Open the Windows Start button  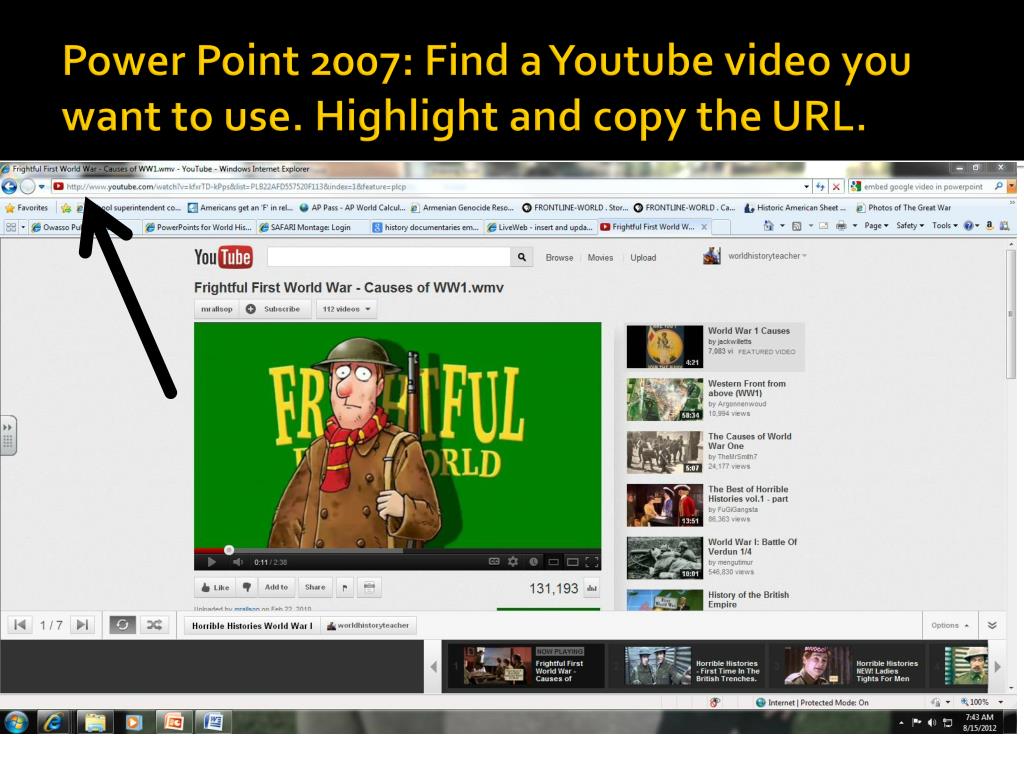[x=16, y=722]
